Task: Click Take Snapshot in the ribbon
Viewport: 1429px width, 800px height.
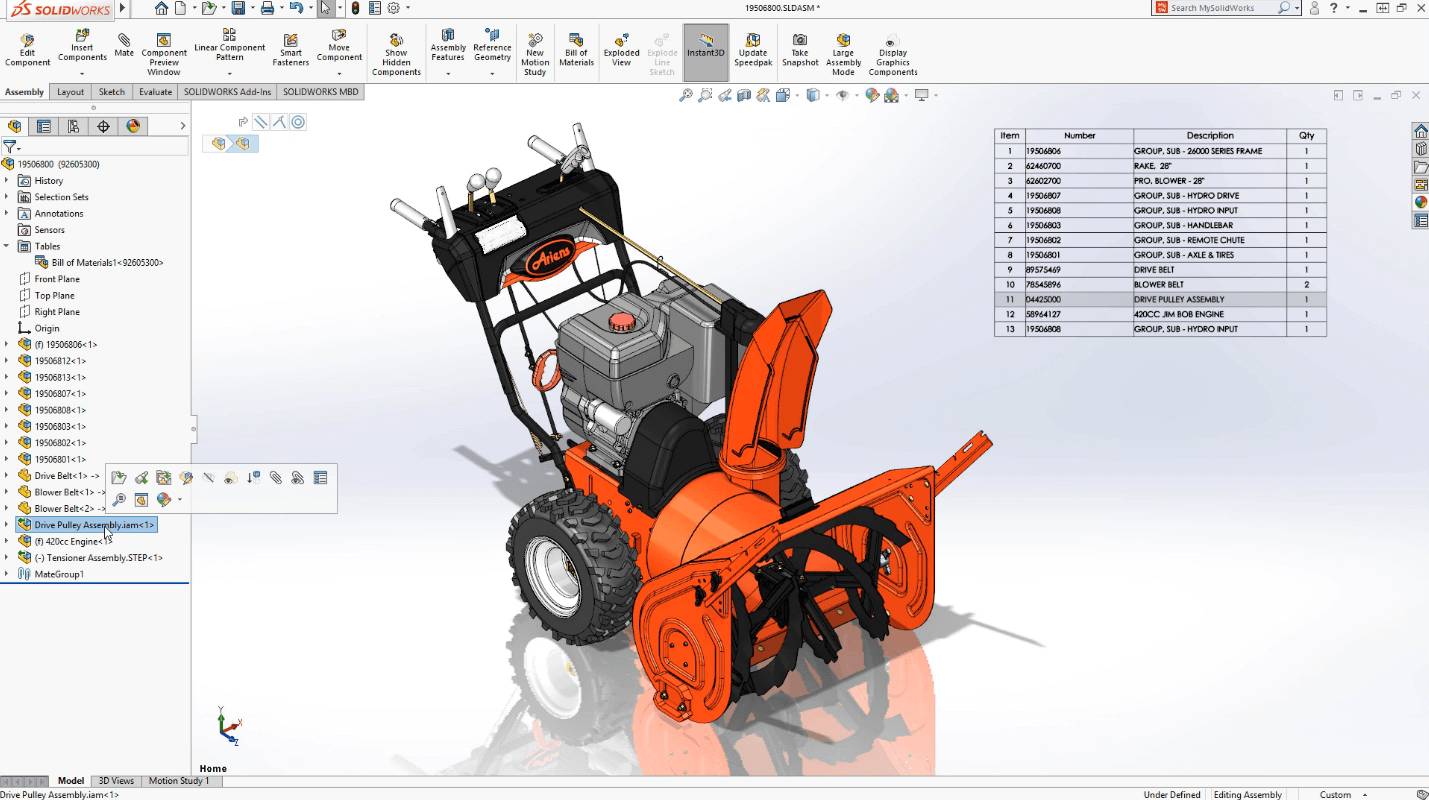Action: [800, 49]
